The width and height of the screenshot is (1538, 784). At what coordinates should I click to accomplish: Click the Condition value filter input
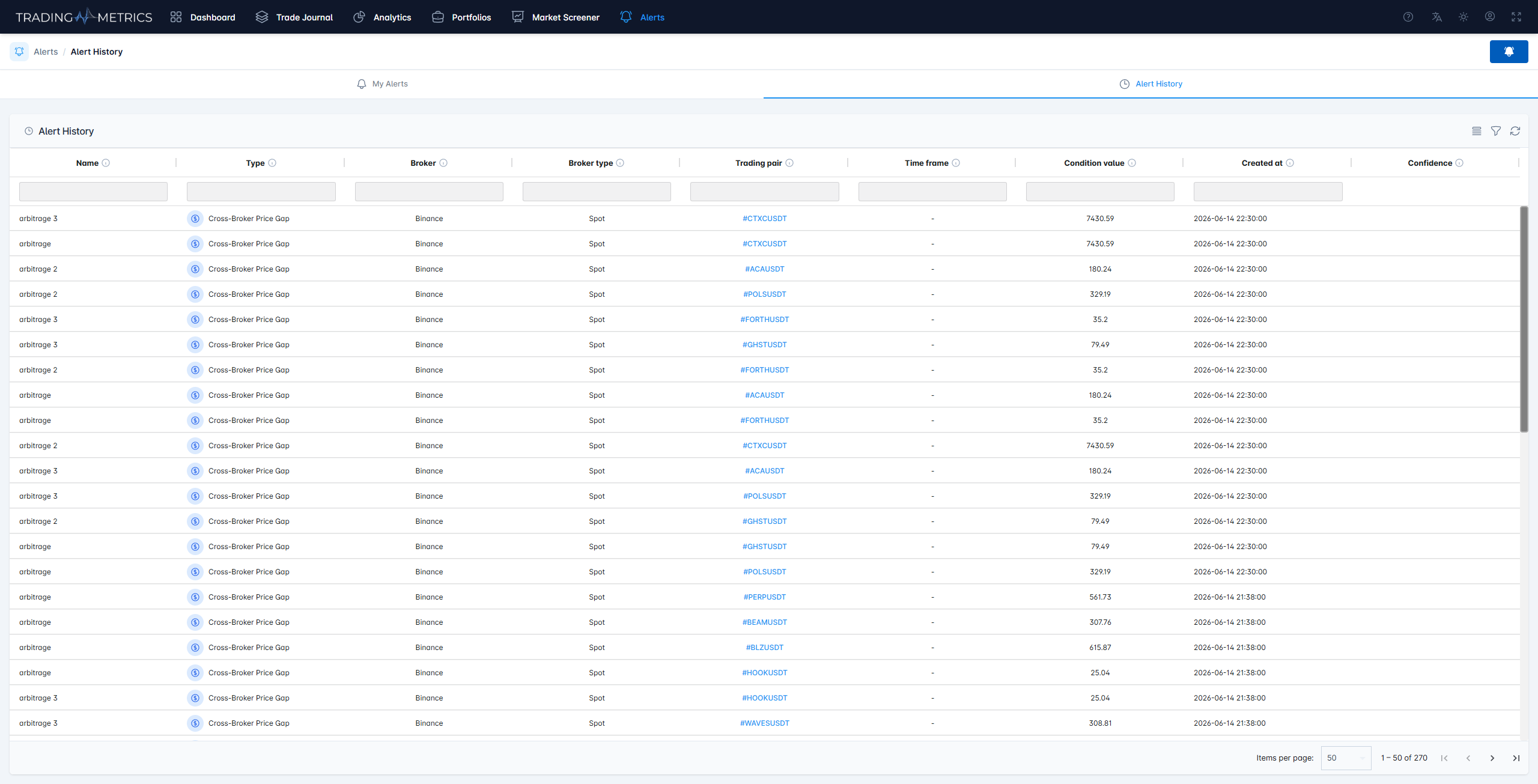pos(1100,192)
